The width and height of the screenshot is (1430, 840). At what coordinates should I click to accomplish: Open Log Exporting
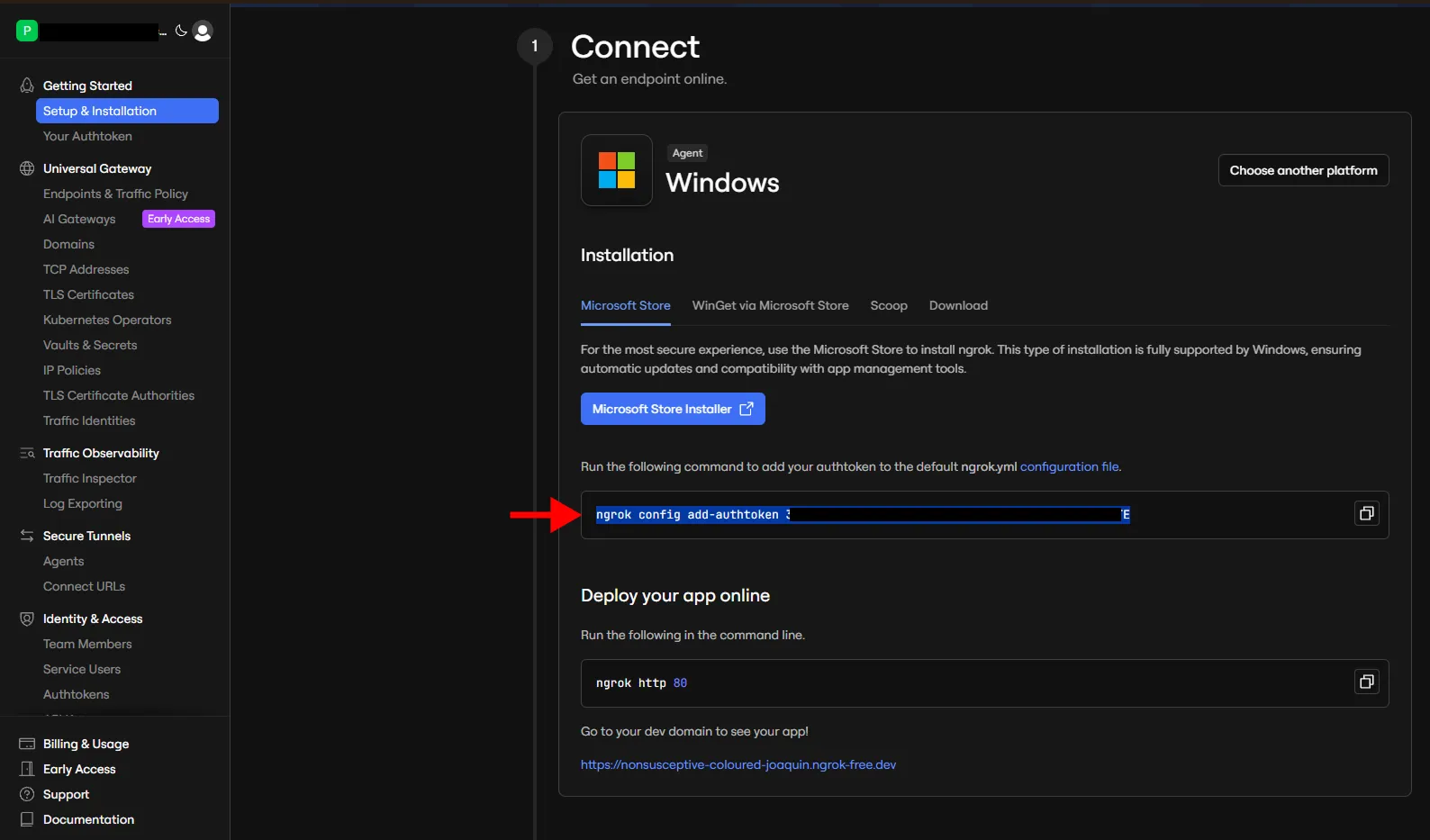tap(83, 503)
